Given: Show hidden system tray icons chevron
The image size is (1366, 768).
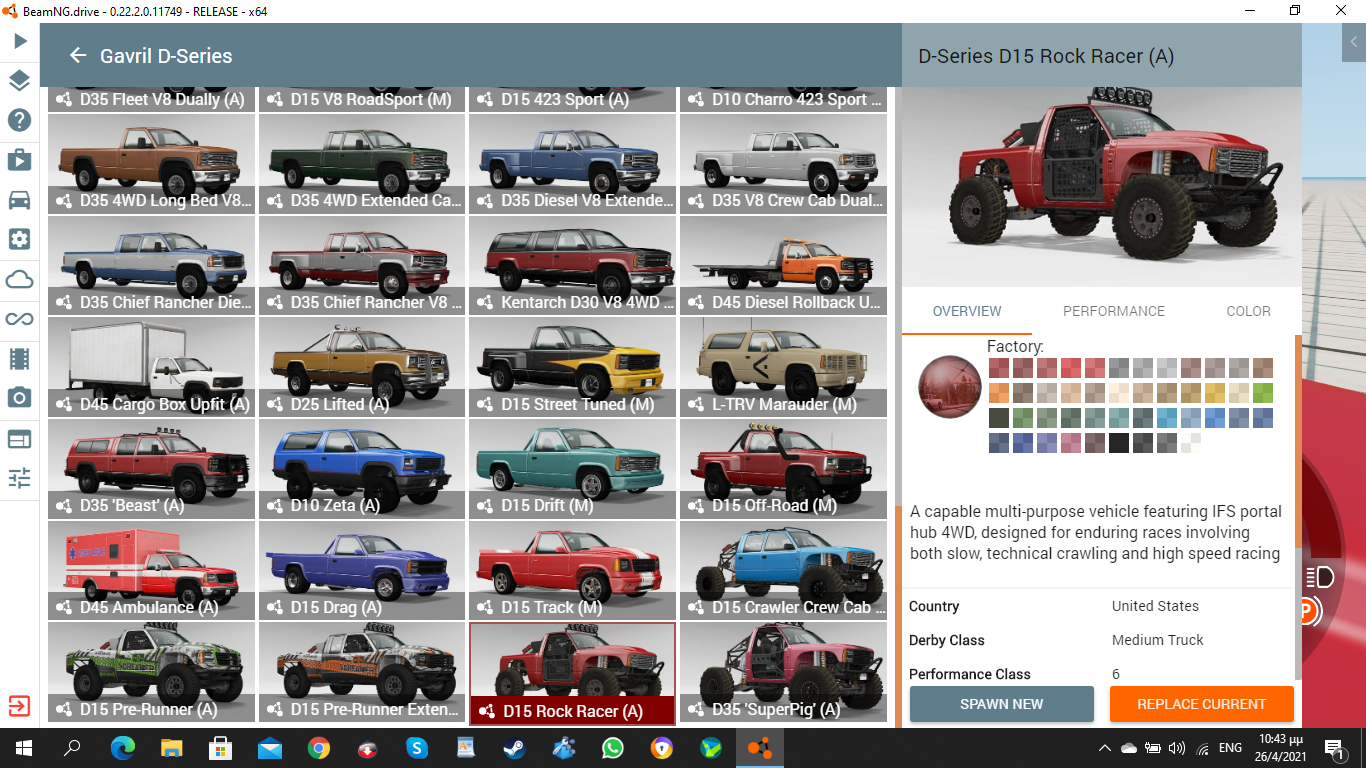Looking at the screenshot, I should click(x=1104, y=748).
